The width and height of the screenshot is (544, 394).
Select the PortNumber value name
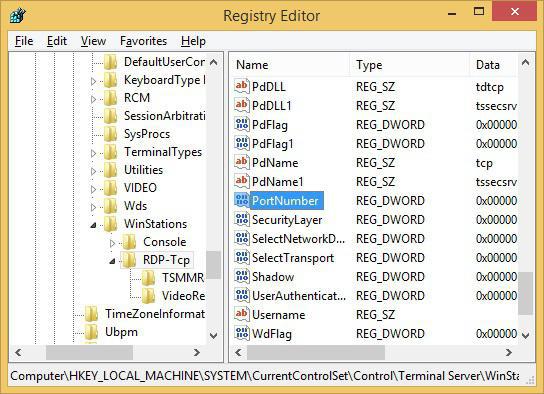point(285,200)
